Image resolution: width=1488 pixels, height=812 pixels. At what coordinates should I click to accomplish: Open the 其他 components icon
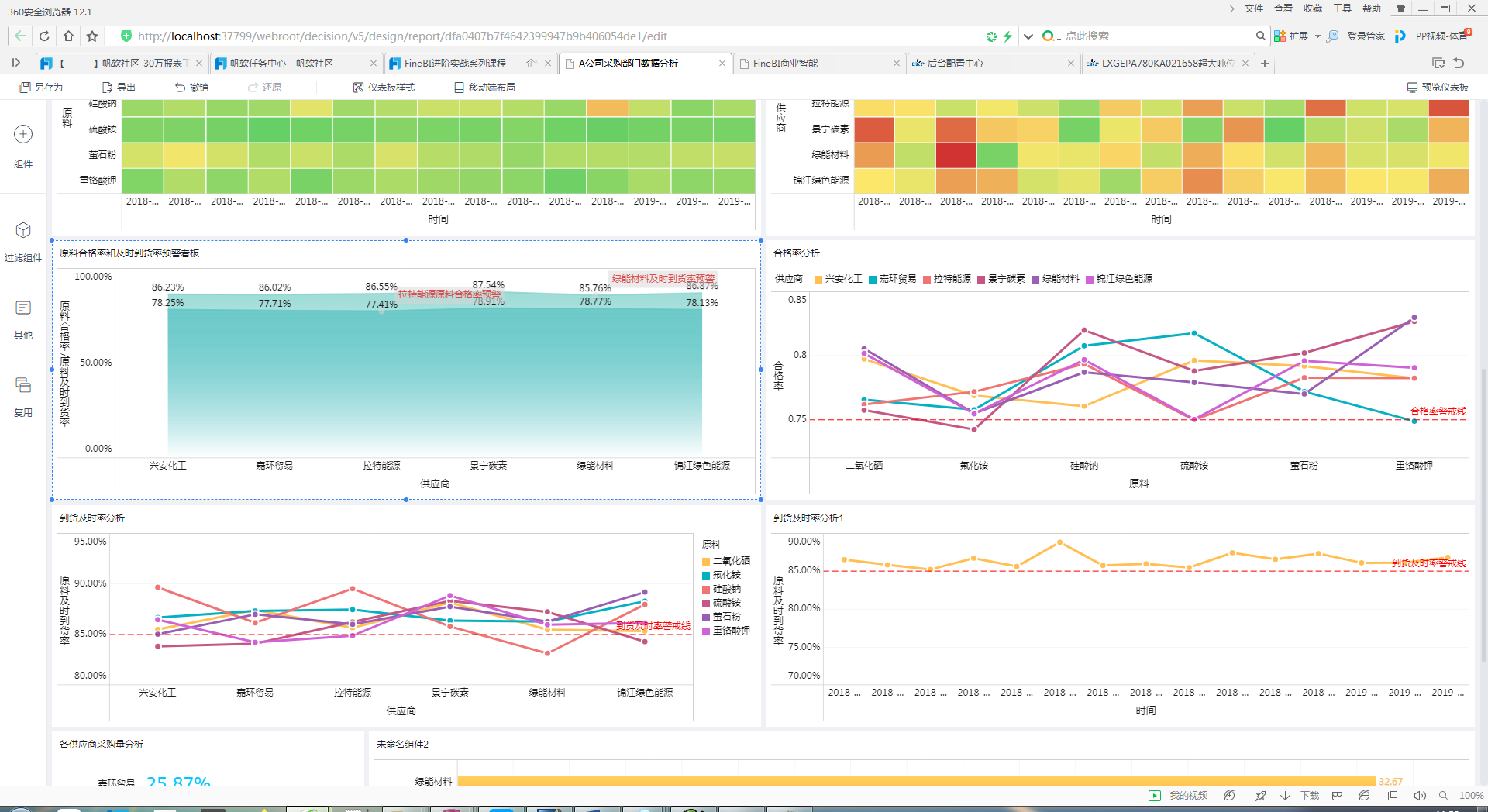point(23,308)
